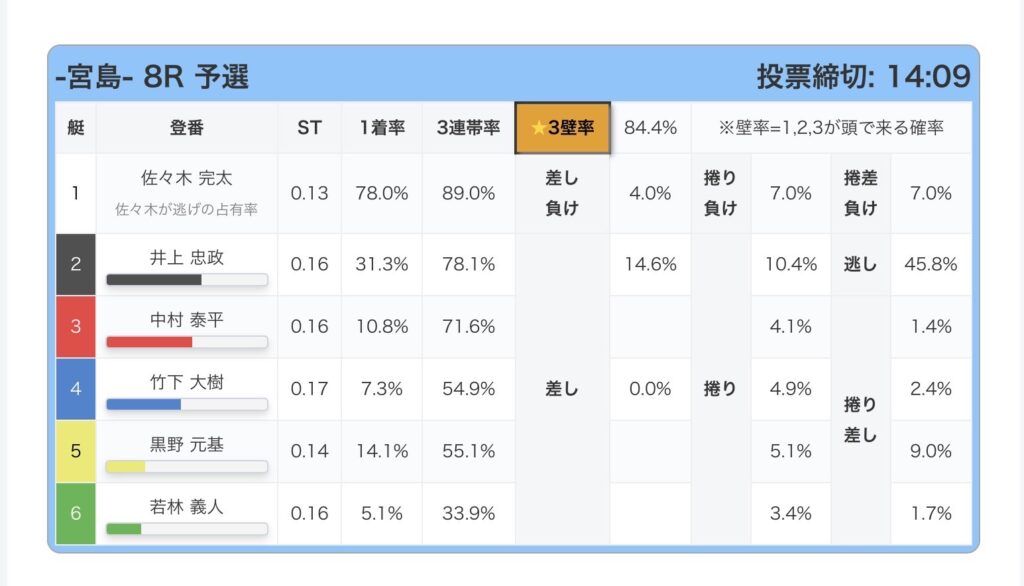Click the 登番 column header
This screenshot has width=1024, height=586.
pos(187,128)
